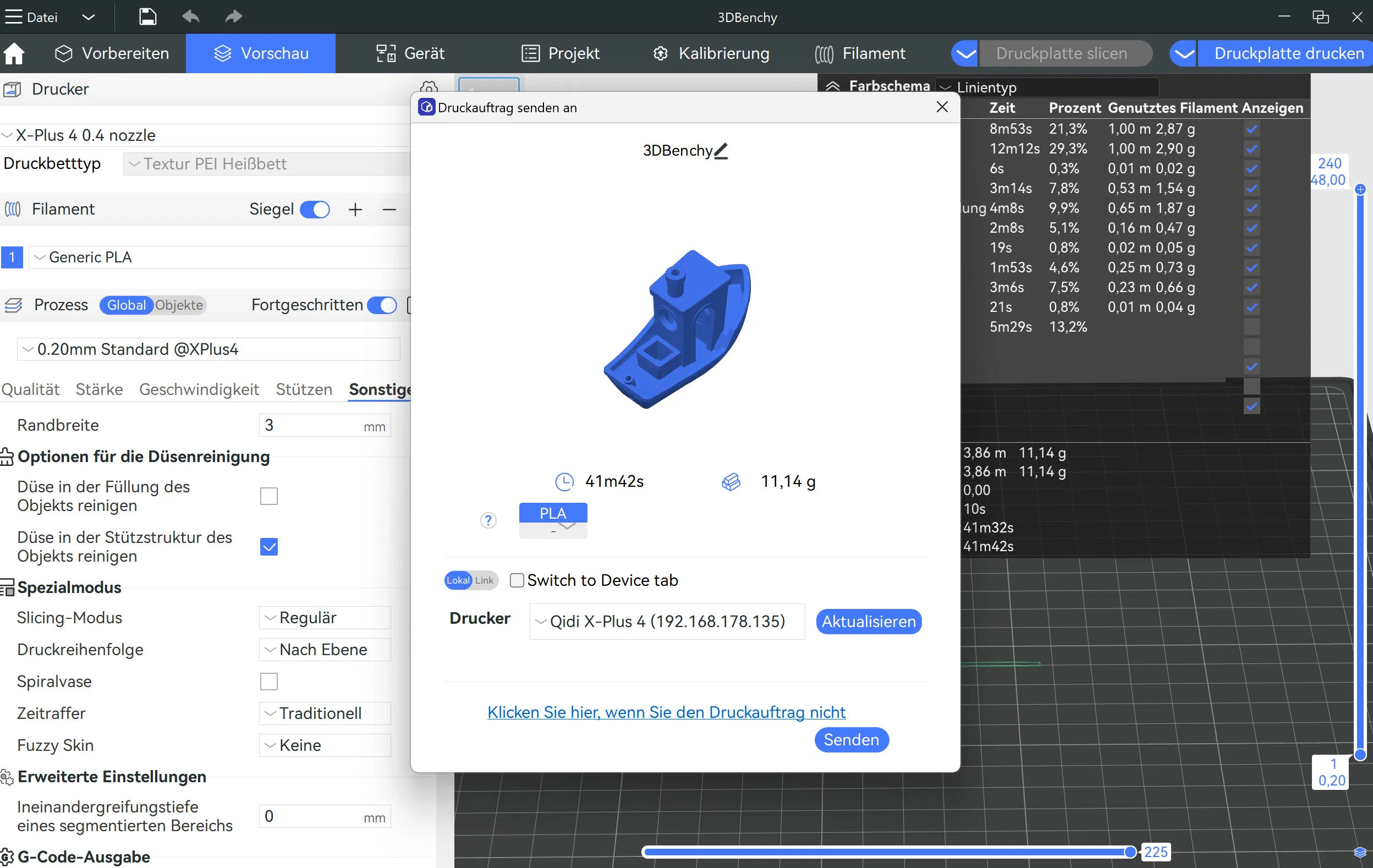Click the question mark help icon
The width and height of the screenshot is (1373, 868).
(488, 520)
